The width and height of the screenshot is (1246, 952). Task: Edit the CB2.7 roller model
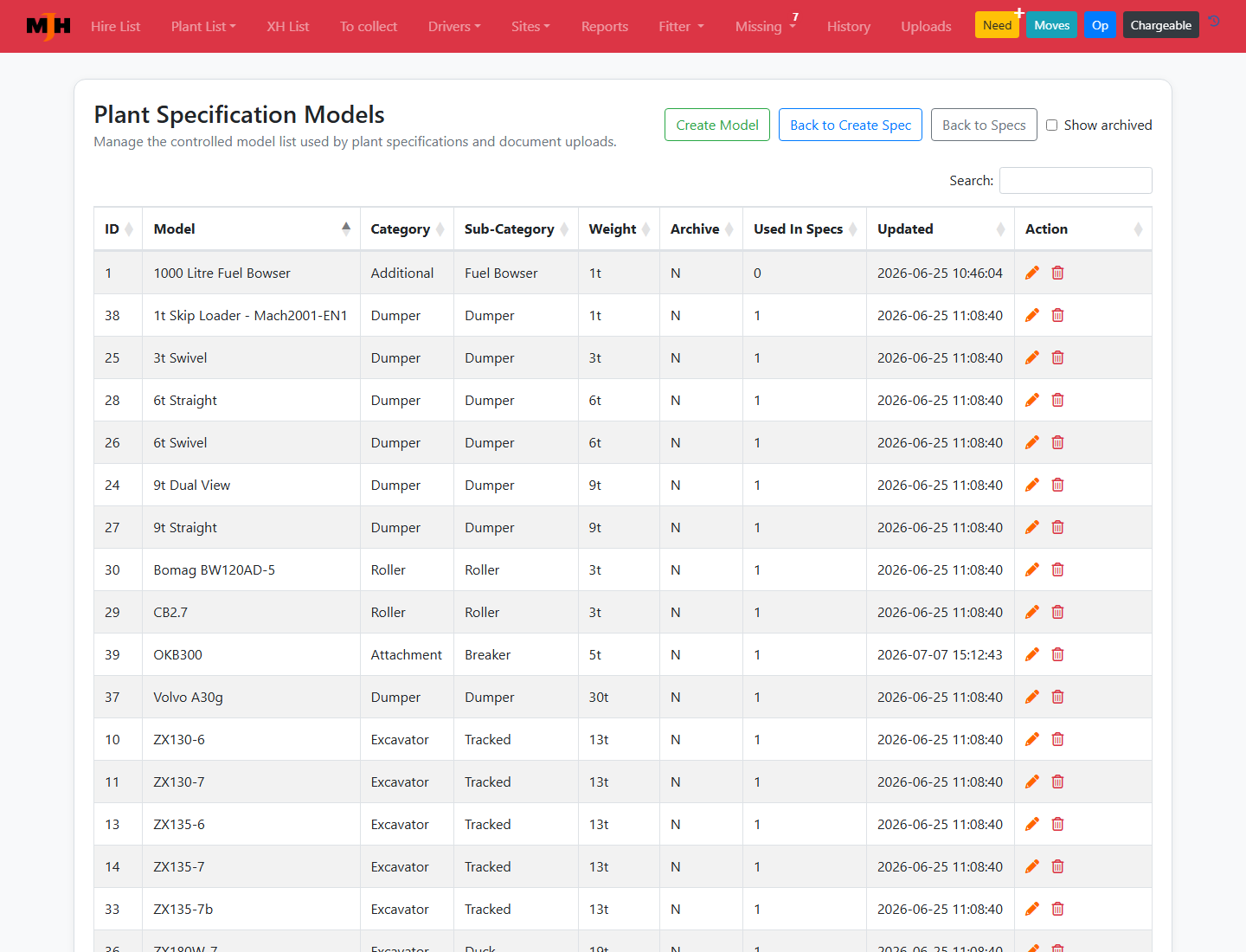pyautogui.click(x=1031, y=613)
